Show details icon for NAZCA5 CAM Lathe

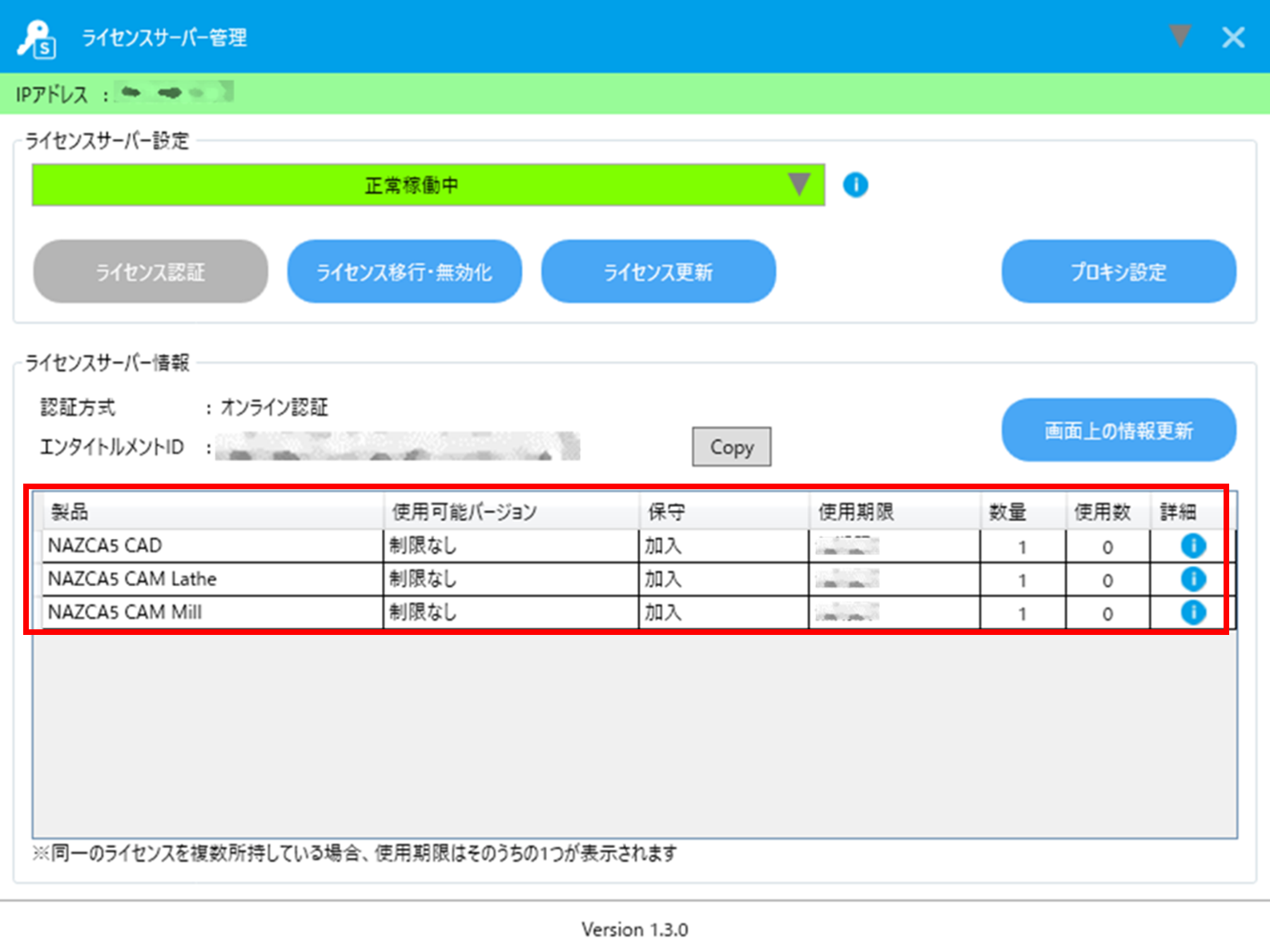[1193, 579]
